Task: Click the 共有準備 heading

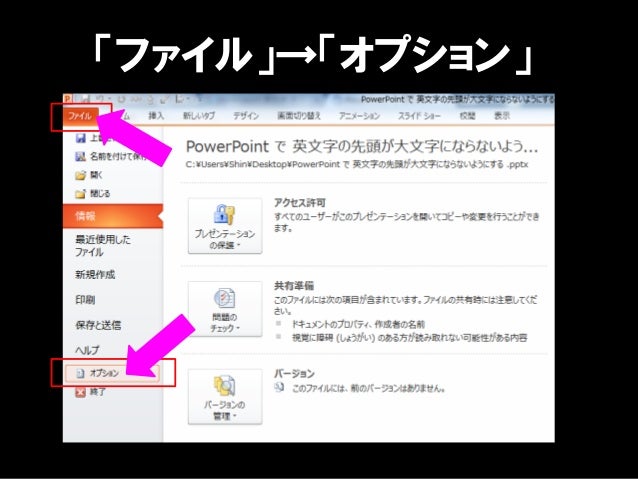Action: click(x=294, y=286)
